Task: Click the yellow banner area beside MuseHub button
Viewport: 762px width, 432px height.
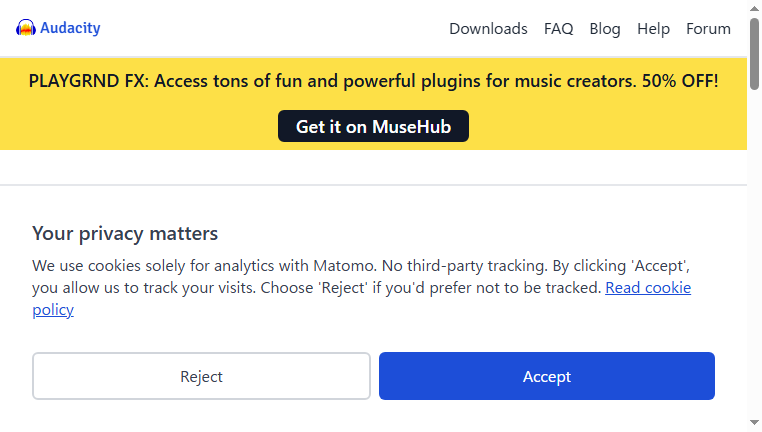Action: pyautogui.click(x=607, y=126)
